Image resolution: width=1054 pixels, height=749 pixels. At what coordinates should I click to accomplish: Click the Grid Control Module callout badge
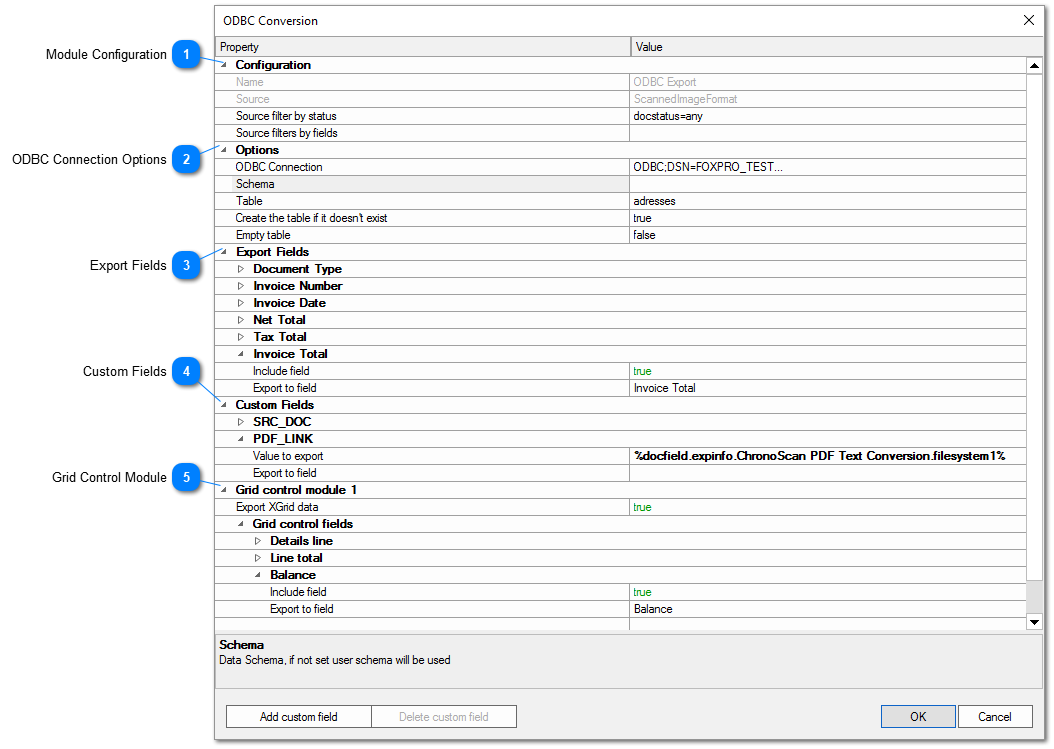[x=187, y=478]
